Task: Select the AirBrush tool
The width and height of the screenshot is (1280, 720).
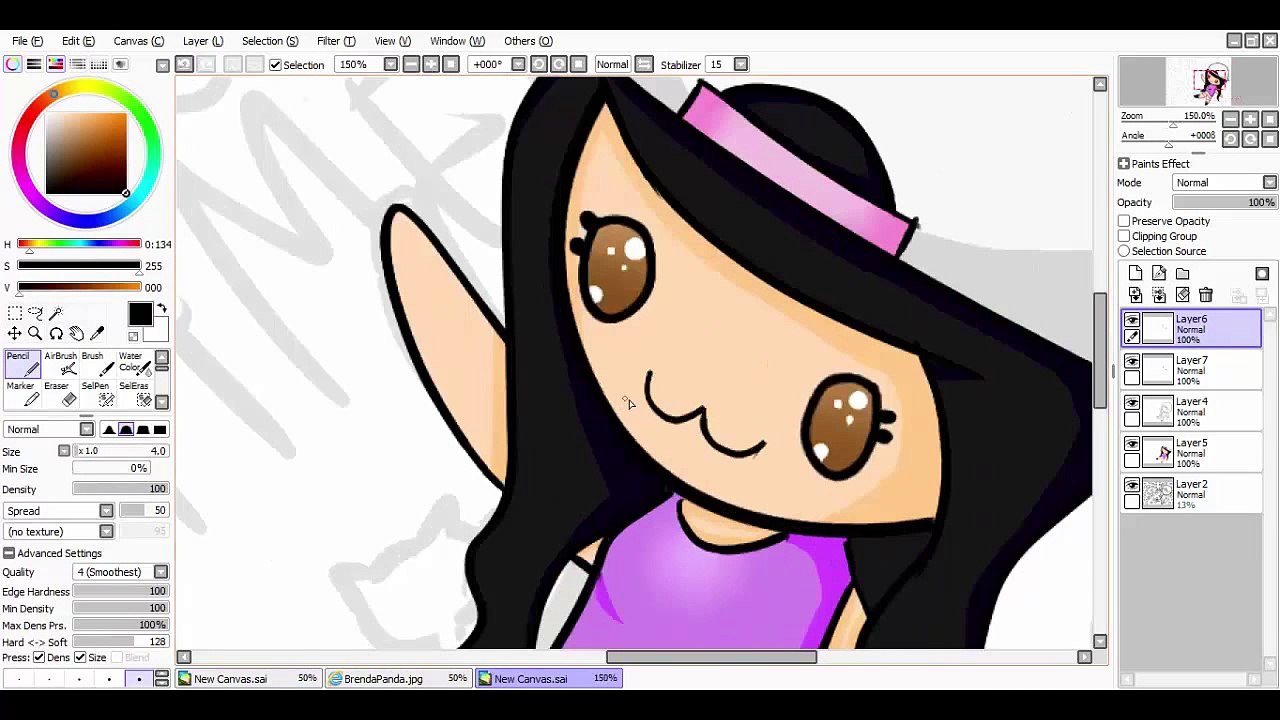Action: [60, 363]
